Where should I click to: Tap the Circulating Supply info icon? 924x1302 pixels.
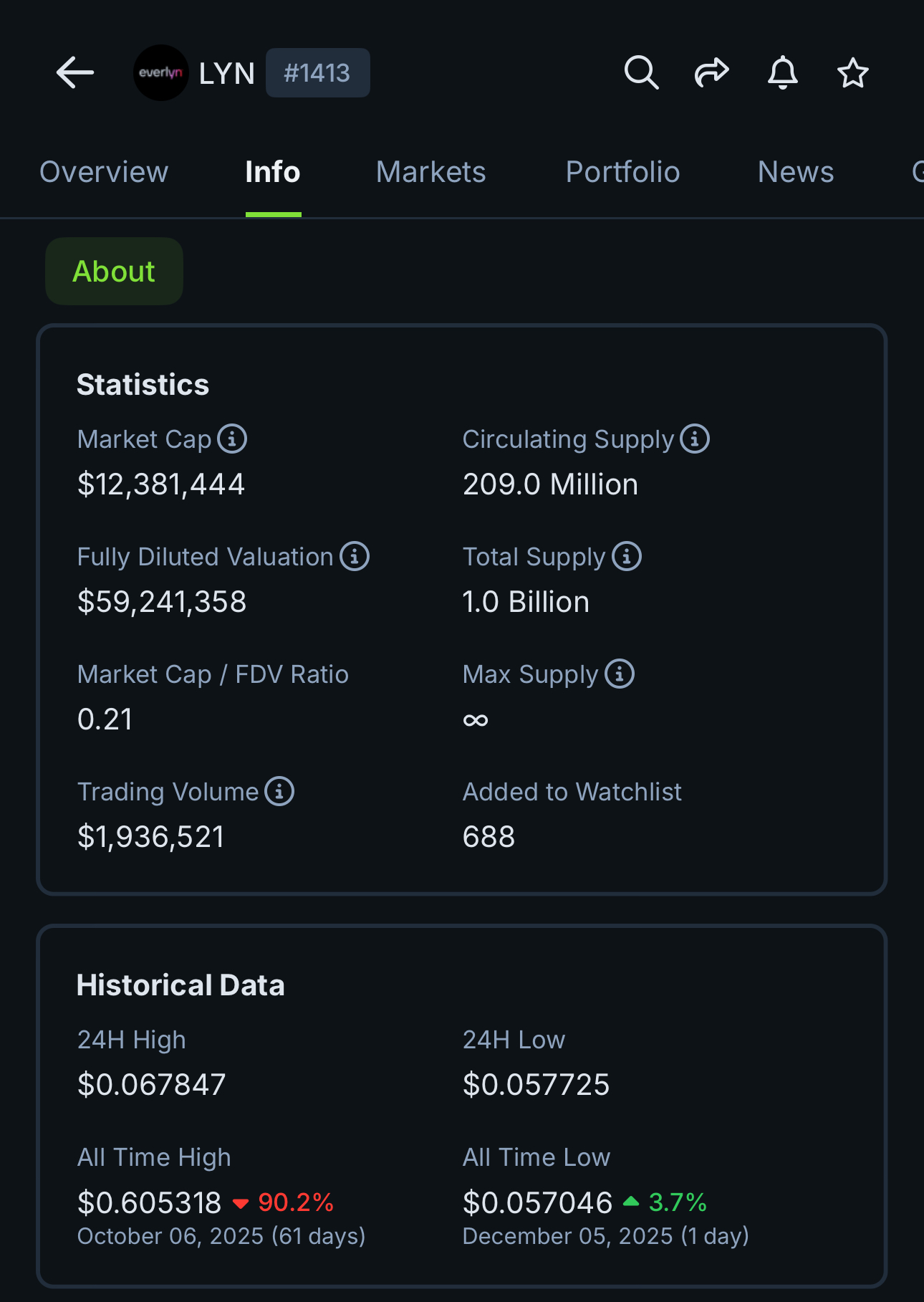[695, 439]
